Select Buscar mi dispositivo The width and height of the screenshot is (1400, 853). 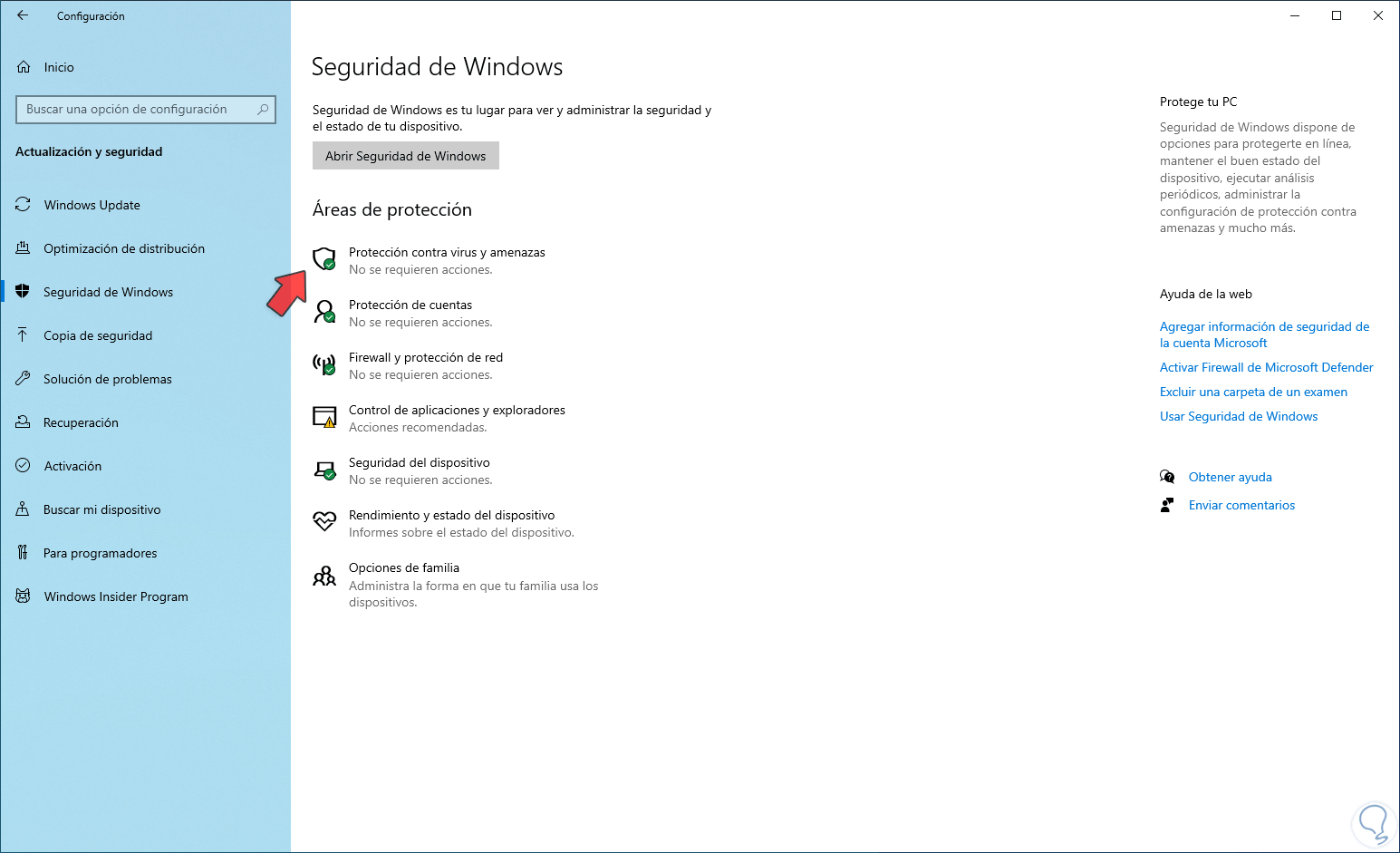point(102,509)
